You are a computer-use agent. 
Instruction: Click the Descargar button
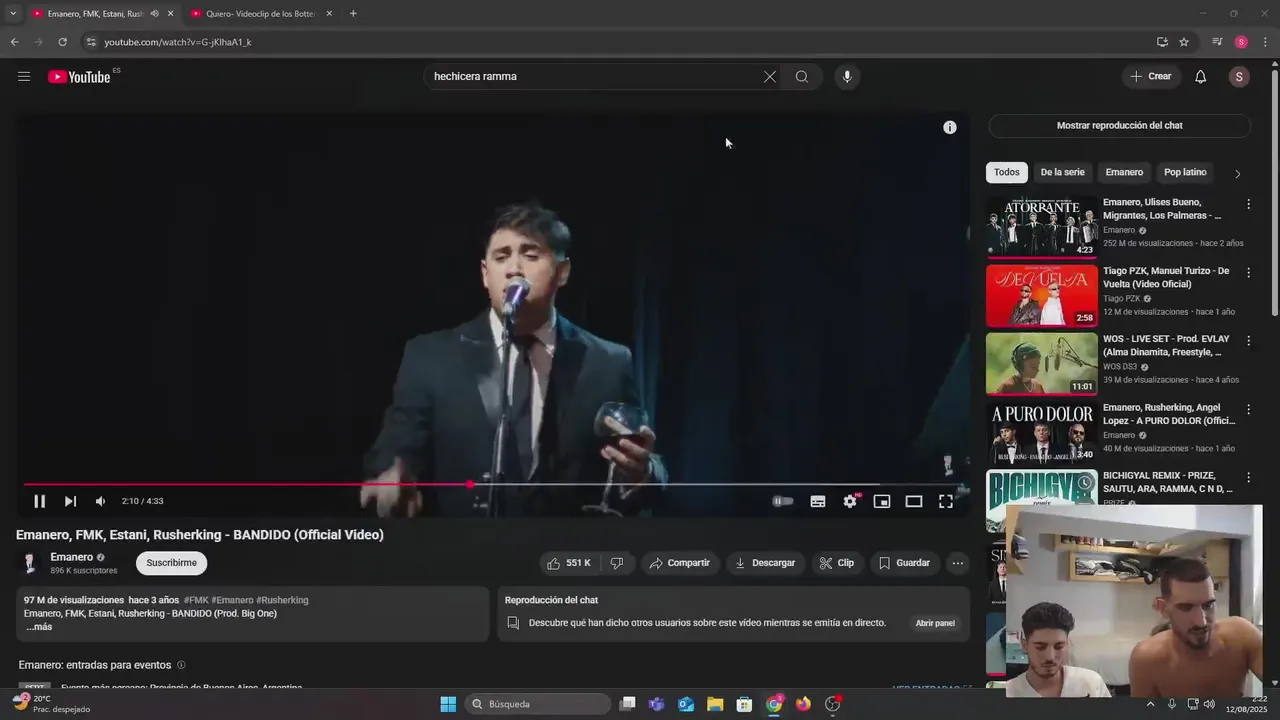[765, 563]
